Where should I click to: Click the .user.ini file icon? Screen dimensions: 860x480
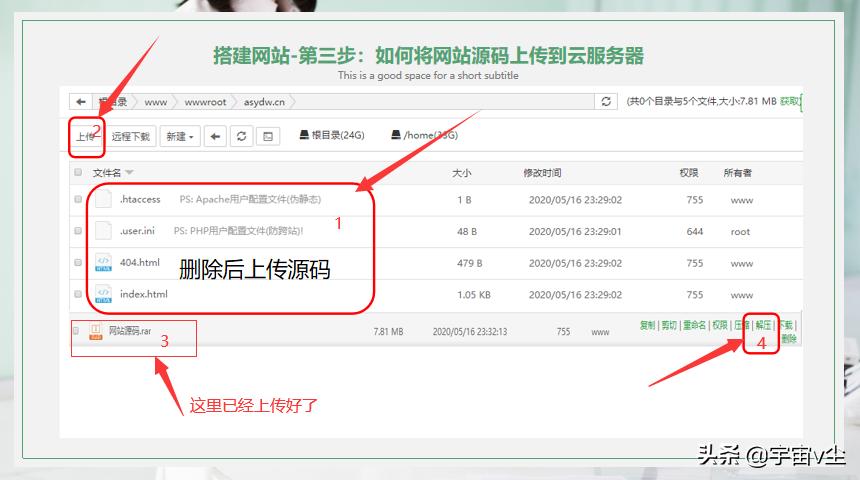103,230
